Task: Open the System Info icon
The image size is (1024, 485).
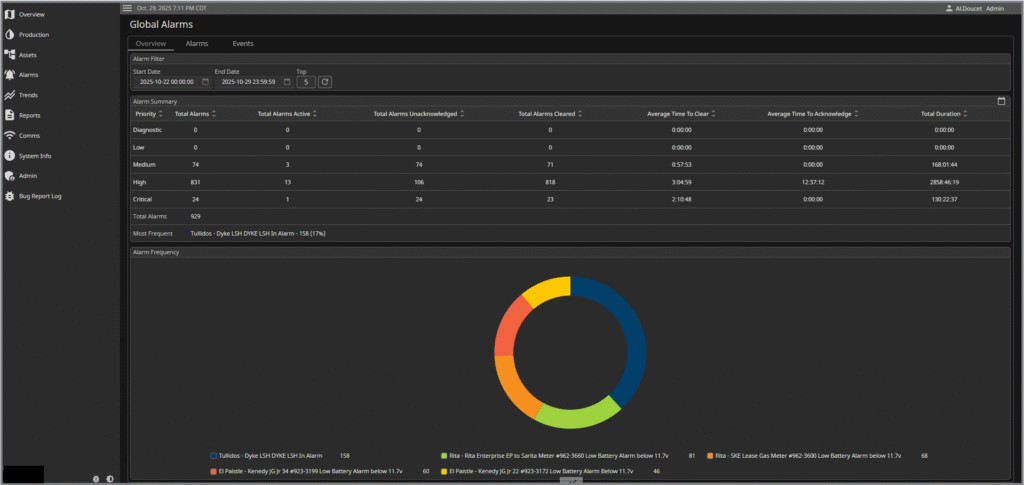Action: click(x=9, y=156)
